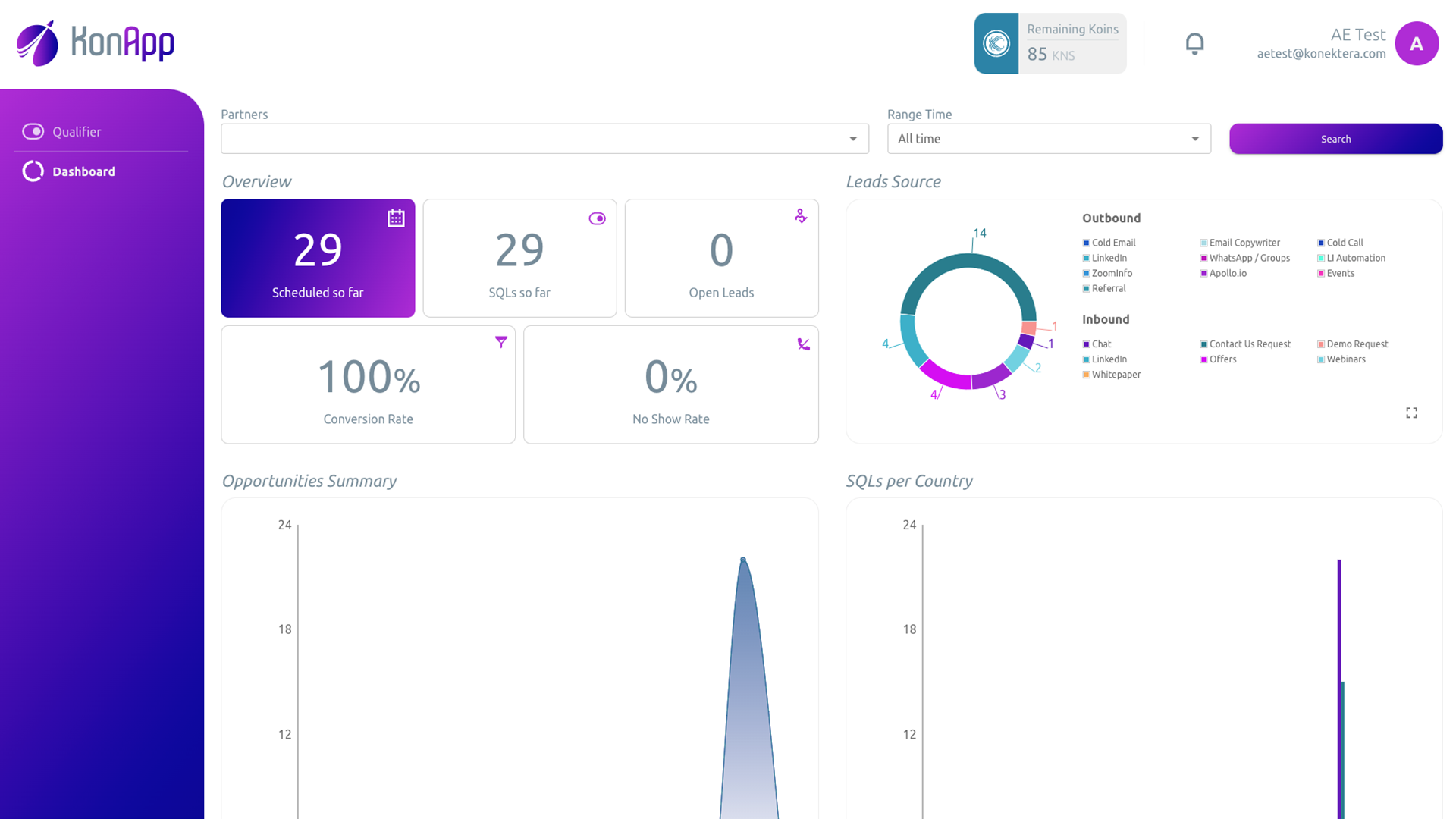Click the Search button
1456x819 pixels.
tap(1335, 138)
